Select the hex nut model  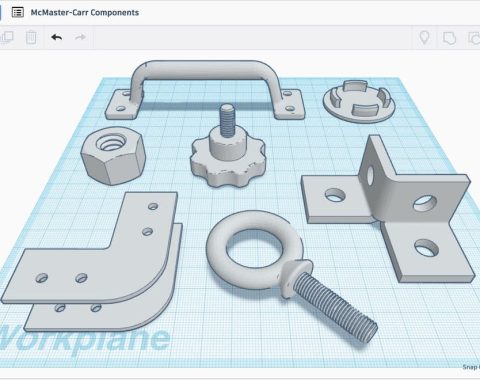point(113,156)
